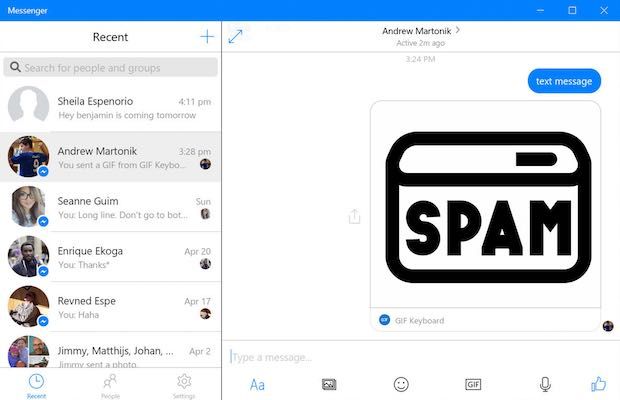This screenshot has height=400, width=620.
Task: Open the emoji smiley picker
Action: 401,384
